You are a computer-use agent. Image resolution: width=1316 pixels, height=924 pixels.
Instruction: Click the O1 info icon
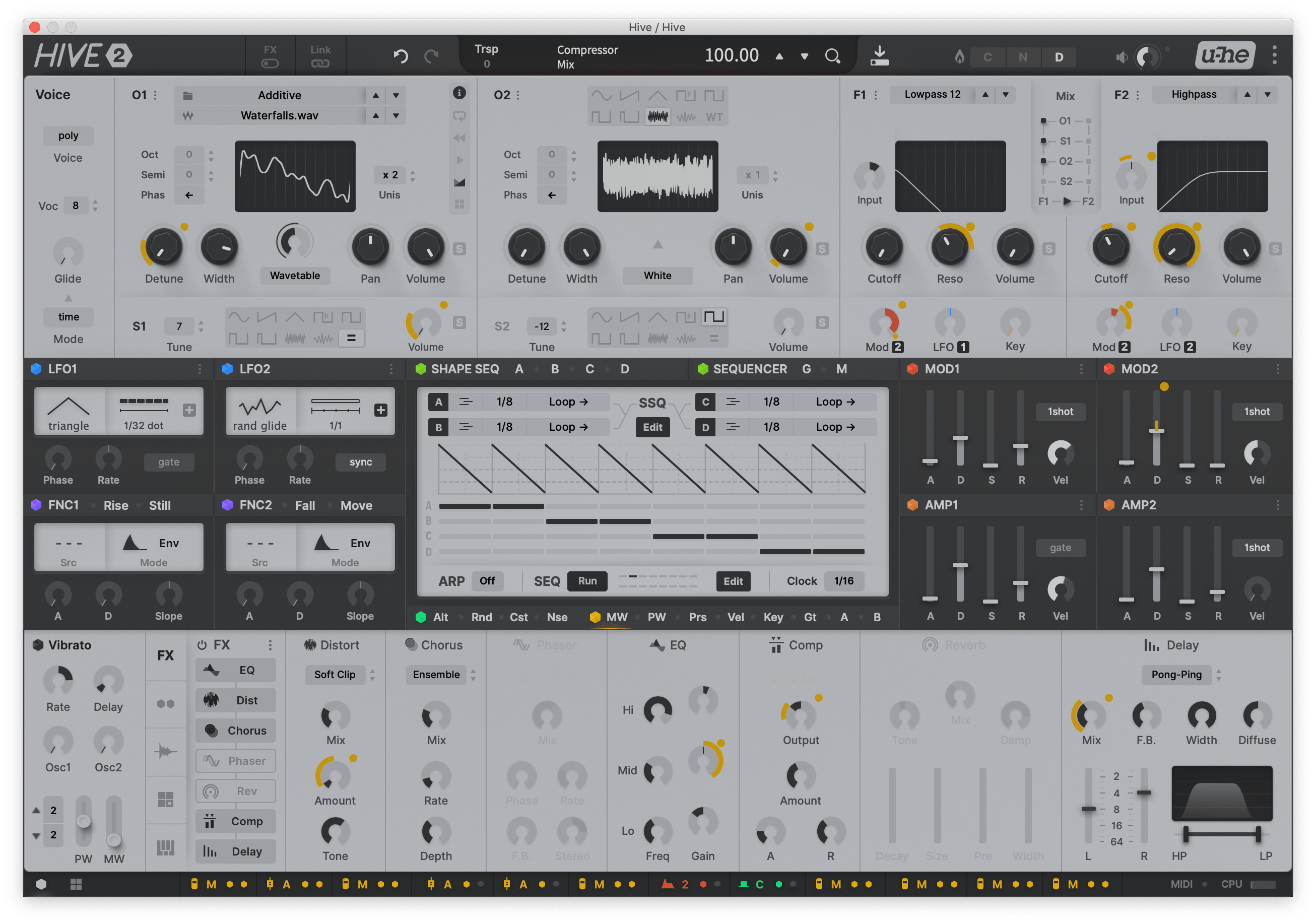pyautogui.click(x=459, y=93)
